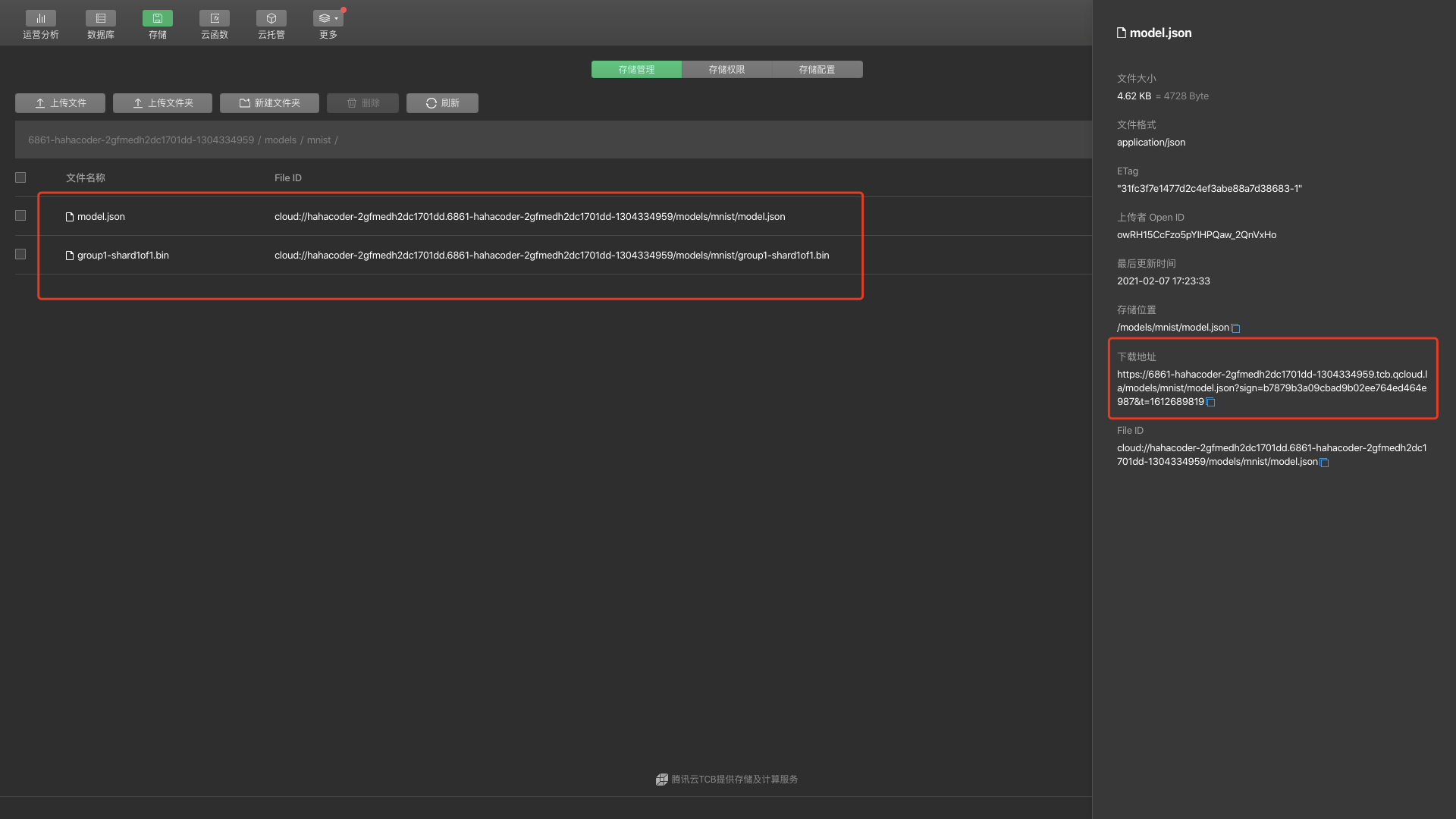Click the download URL text in details panel
The height and width of the screenshot is (819, 1456).
pos(1272,388)
